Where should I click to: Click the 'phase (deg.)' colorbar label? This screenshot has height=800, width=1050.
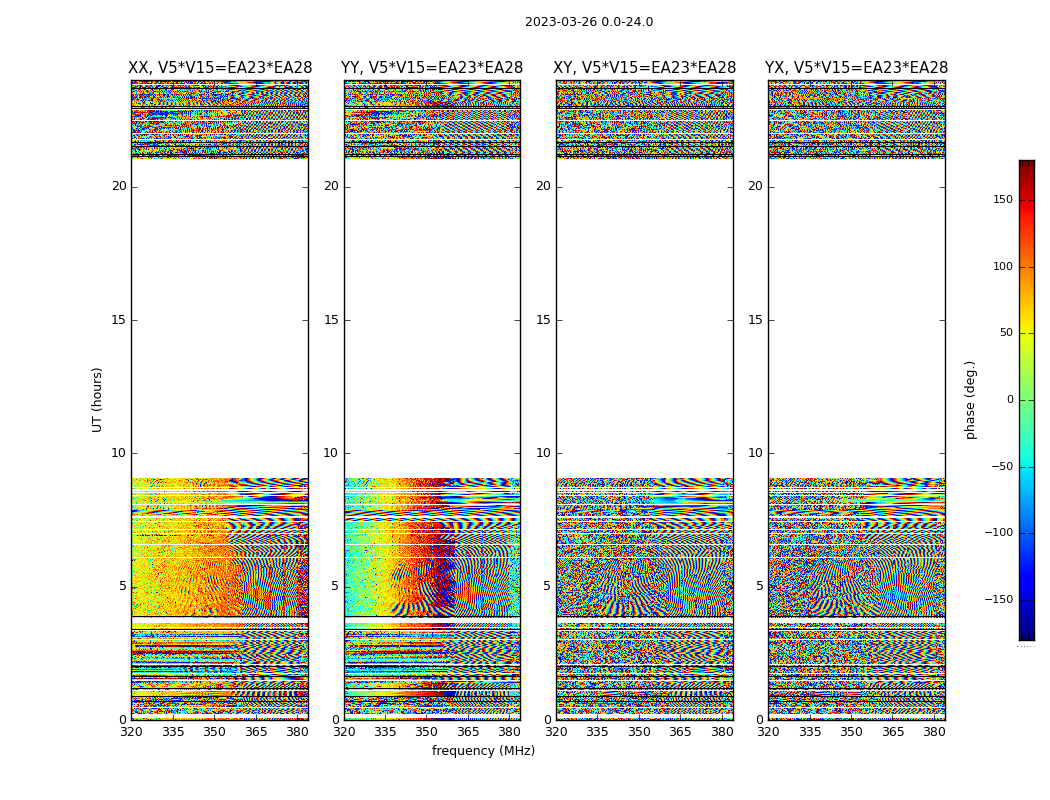[970, 400]
